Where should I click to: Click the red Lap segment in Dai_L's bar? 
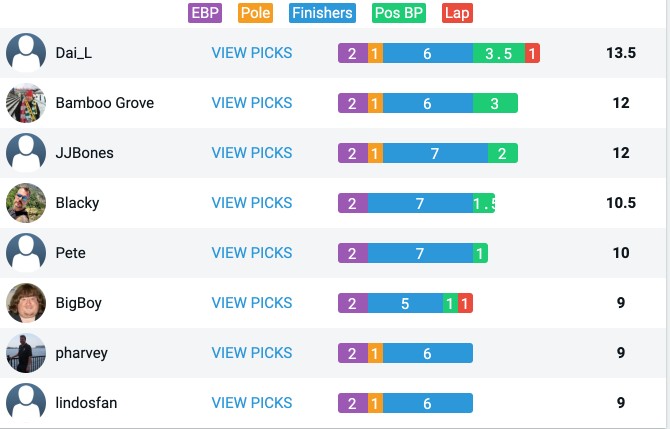click(x=532, y=53)
